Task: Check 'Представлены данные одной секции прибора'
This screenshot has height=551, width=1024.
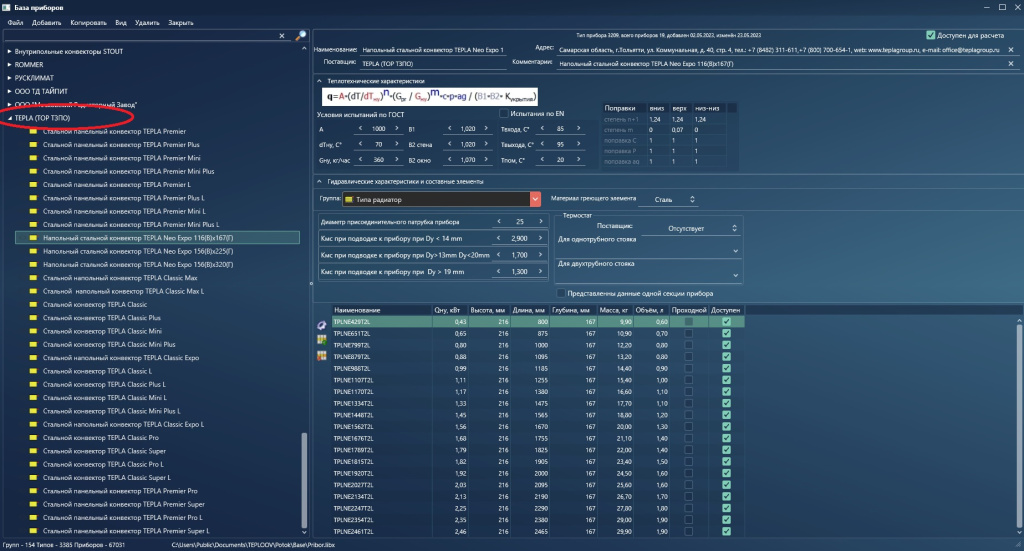Action: pyautogui.click(x=560, y=293)
